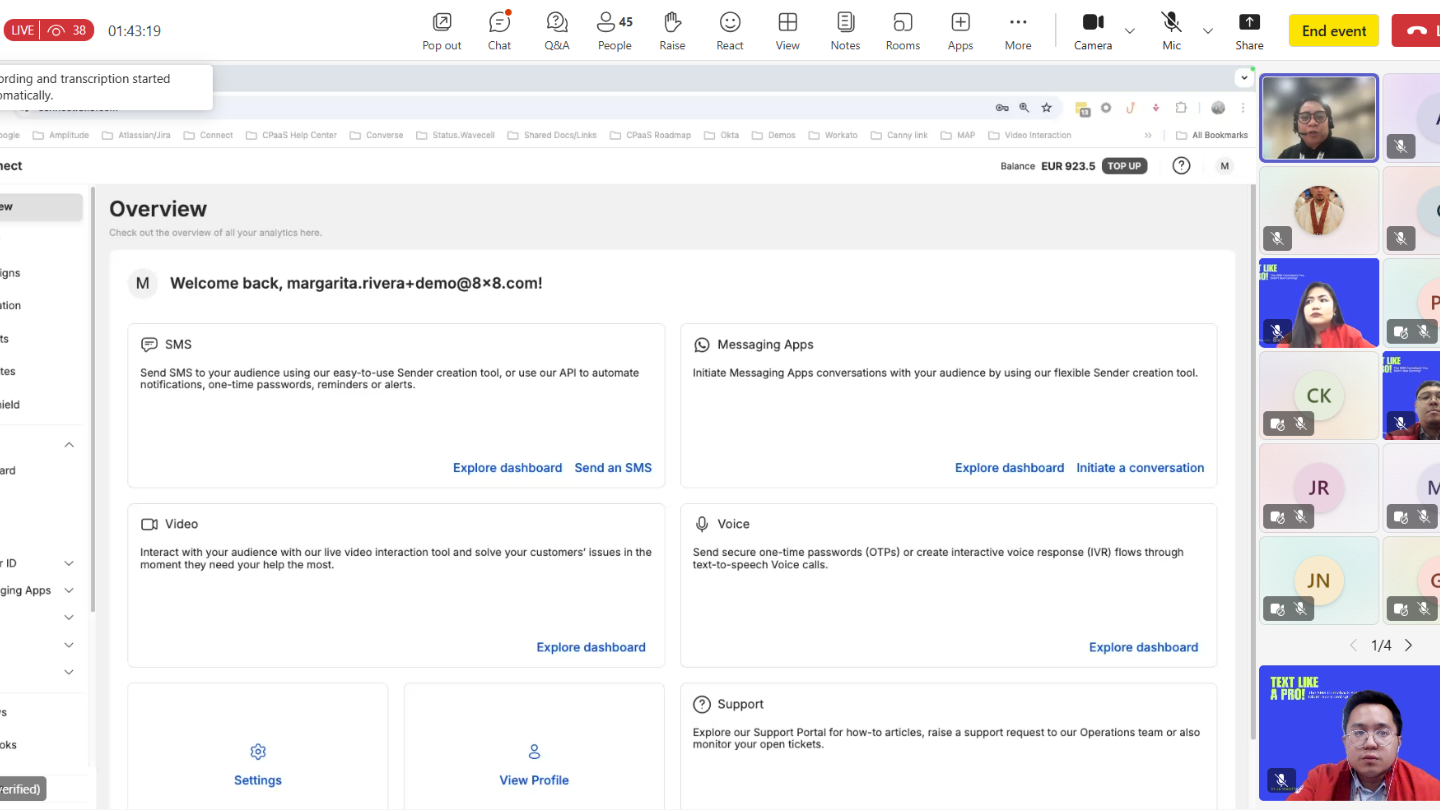Viewport: 1440px width, 810px height.
Task: Select the woman in red video tile
Action: [1319, 302]
